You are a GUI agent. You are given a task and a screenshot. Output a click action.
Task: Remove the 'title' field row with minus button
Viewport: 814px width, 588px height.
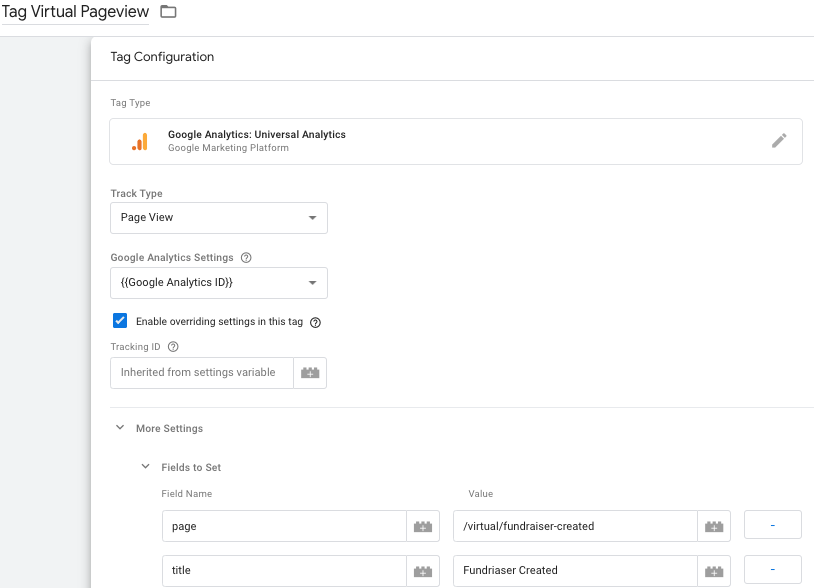point(772,569)
